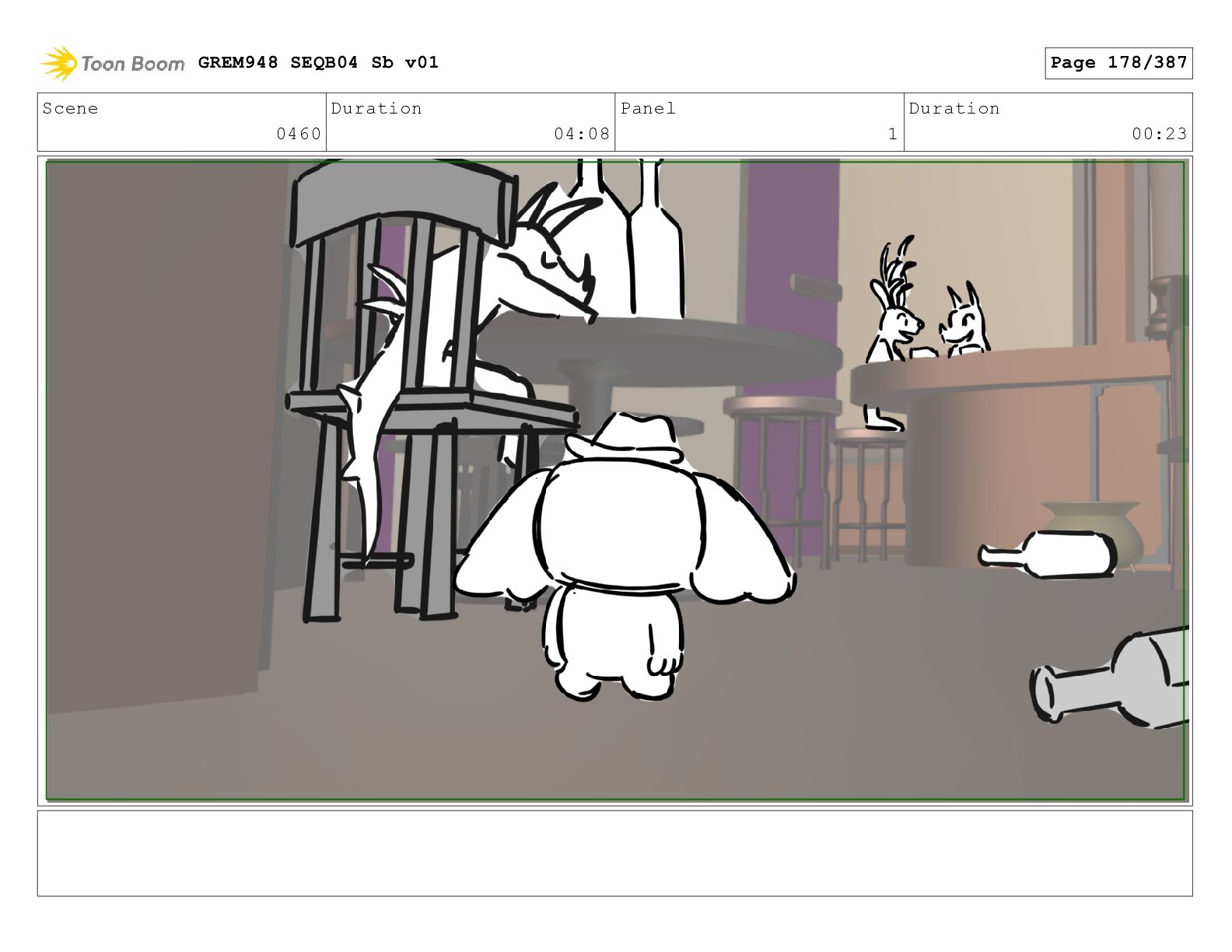Screen dimensions: 1232x952
Task: Click the storyboard panel artwork
Action: [x=615, y=480]
